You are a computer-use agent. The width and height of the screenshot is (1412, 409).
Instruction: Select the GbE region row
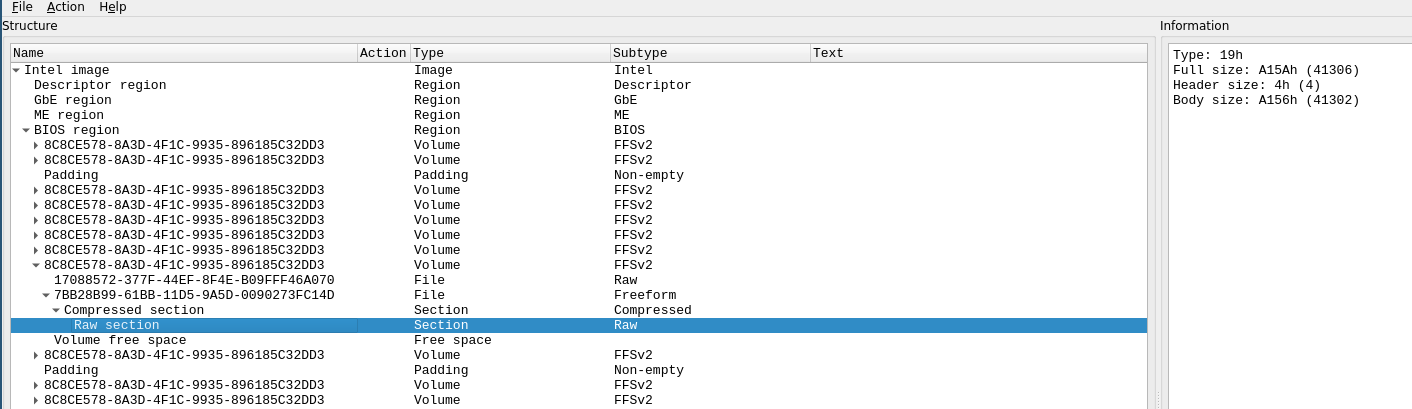pos(579,100)
